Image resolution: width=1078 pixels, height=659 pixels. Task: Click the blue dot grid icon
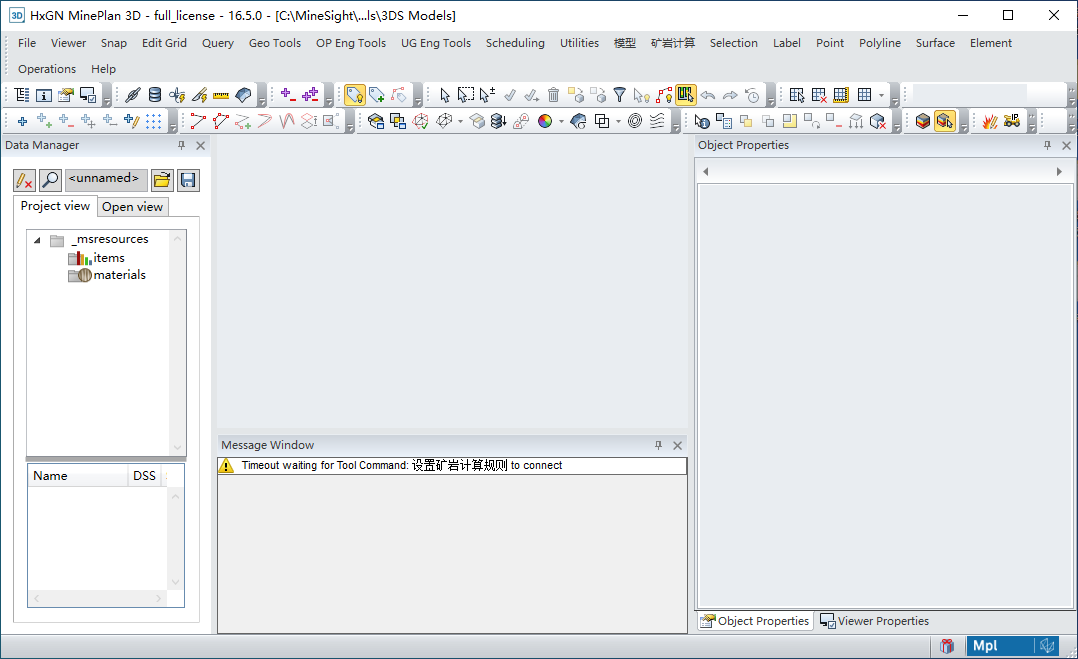[153, 122]
